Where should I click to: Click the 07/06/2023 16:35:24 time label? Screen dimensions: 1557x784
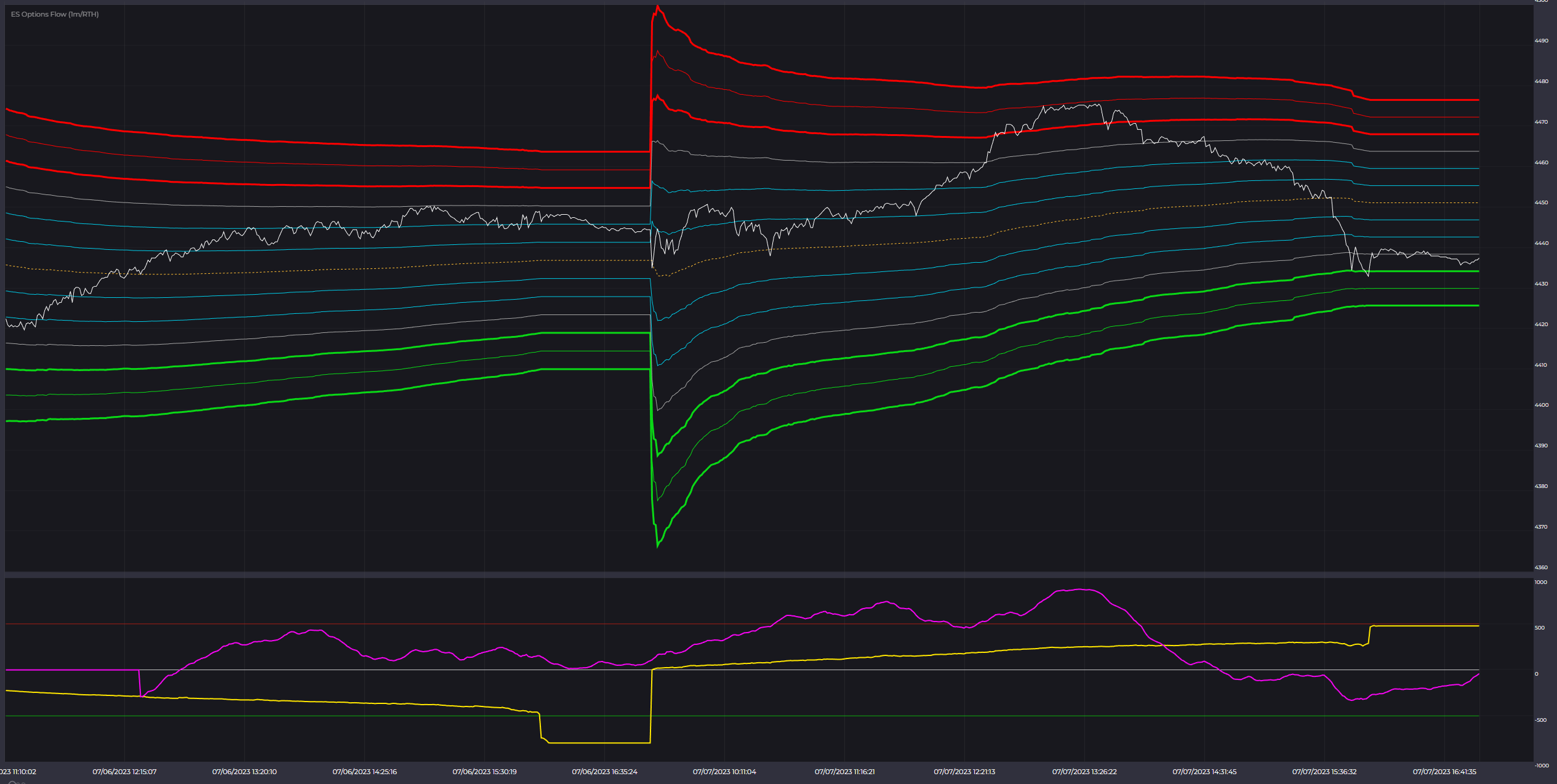tap(604, 772)
